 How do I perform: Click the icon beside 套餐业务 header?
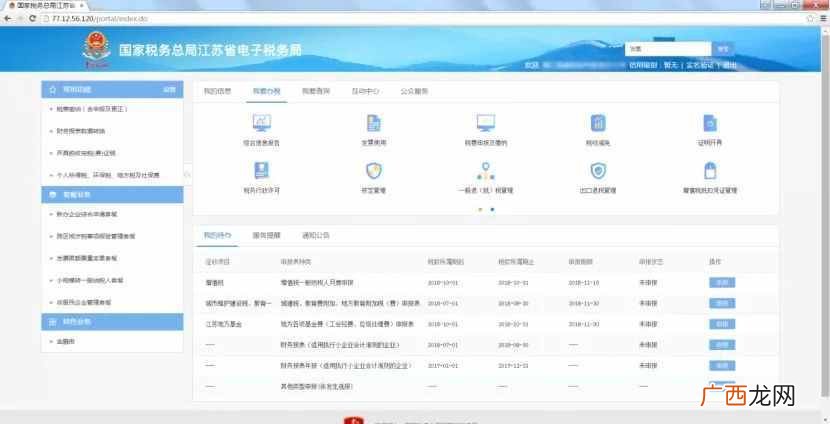52,195
